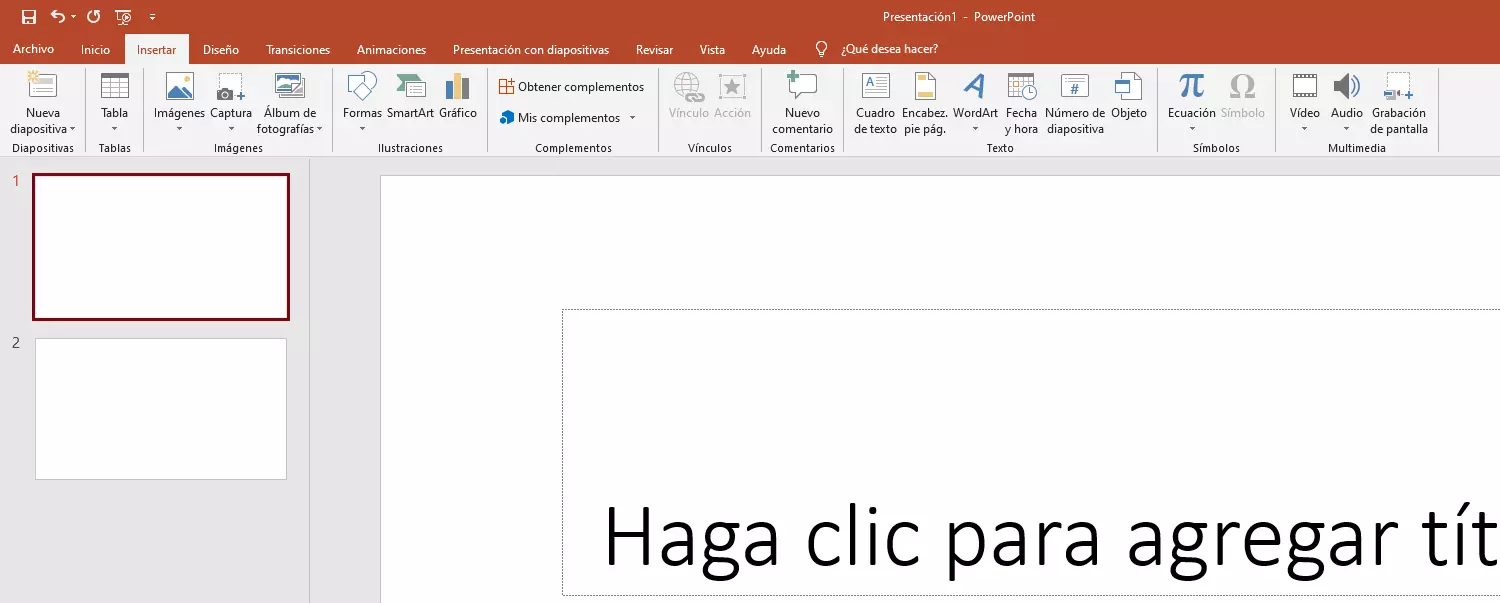Viewport: 1500px width, 603px height.
Task: Switch to the Diseño tab
Action: click(221, 50)
